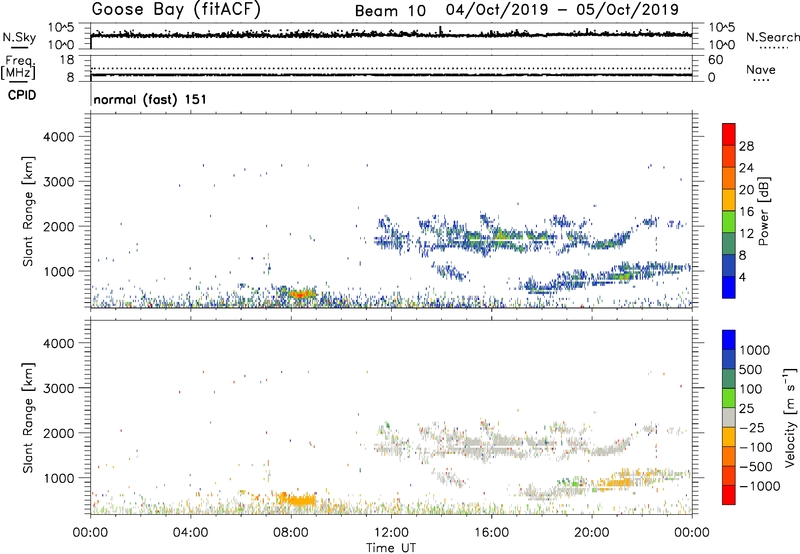Select the 'normal (fast) 151' CPID text

coord(150,99)
